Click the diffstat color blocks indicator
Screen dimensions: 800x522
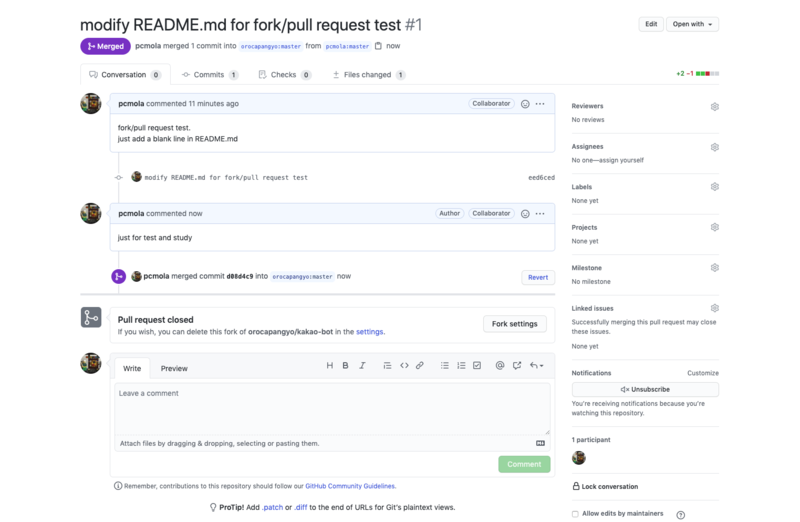(x=708, y=74)
